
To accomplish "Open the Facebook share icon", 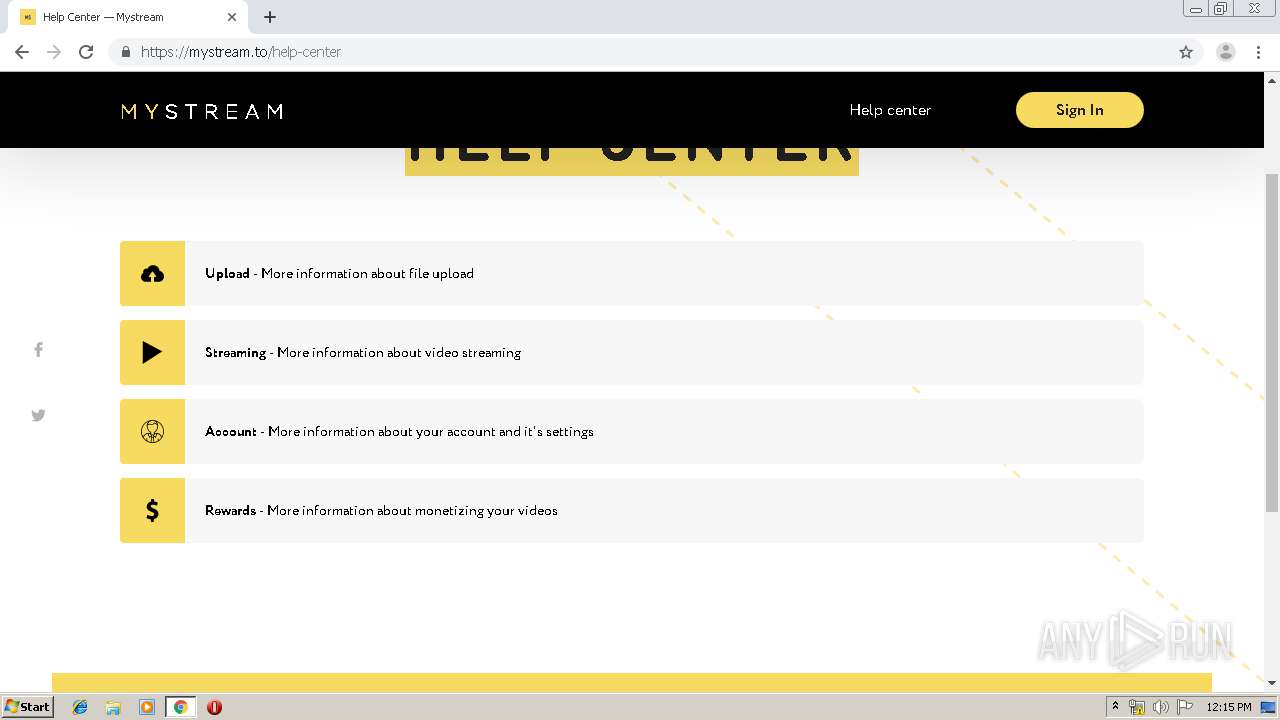I will [x=38, y=349].
